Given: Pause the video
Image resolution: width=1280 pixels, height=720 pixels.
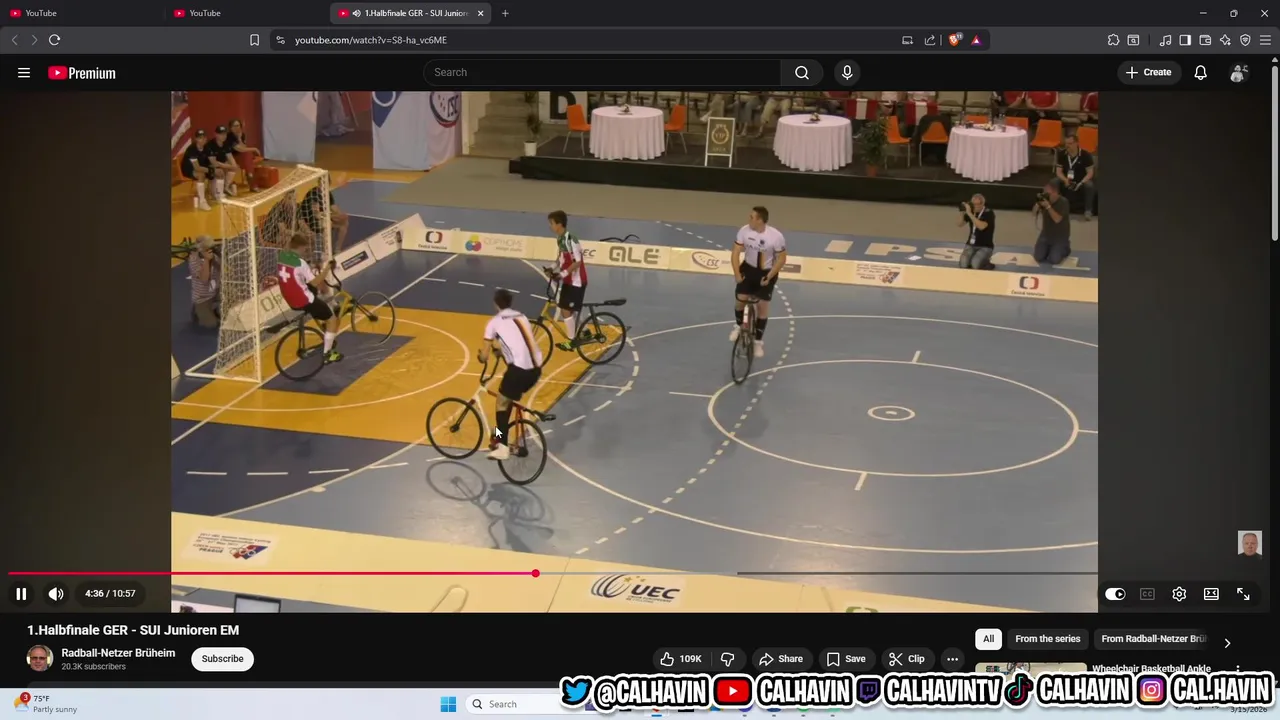Looking at the screenshot, I should pyautogui.click(x=21, y=593).
